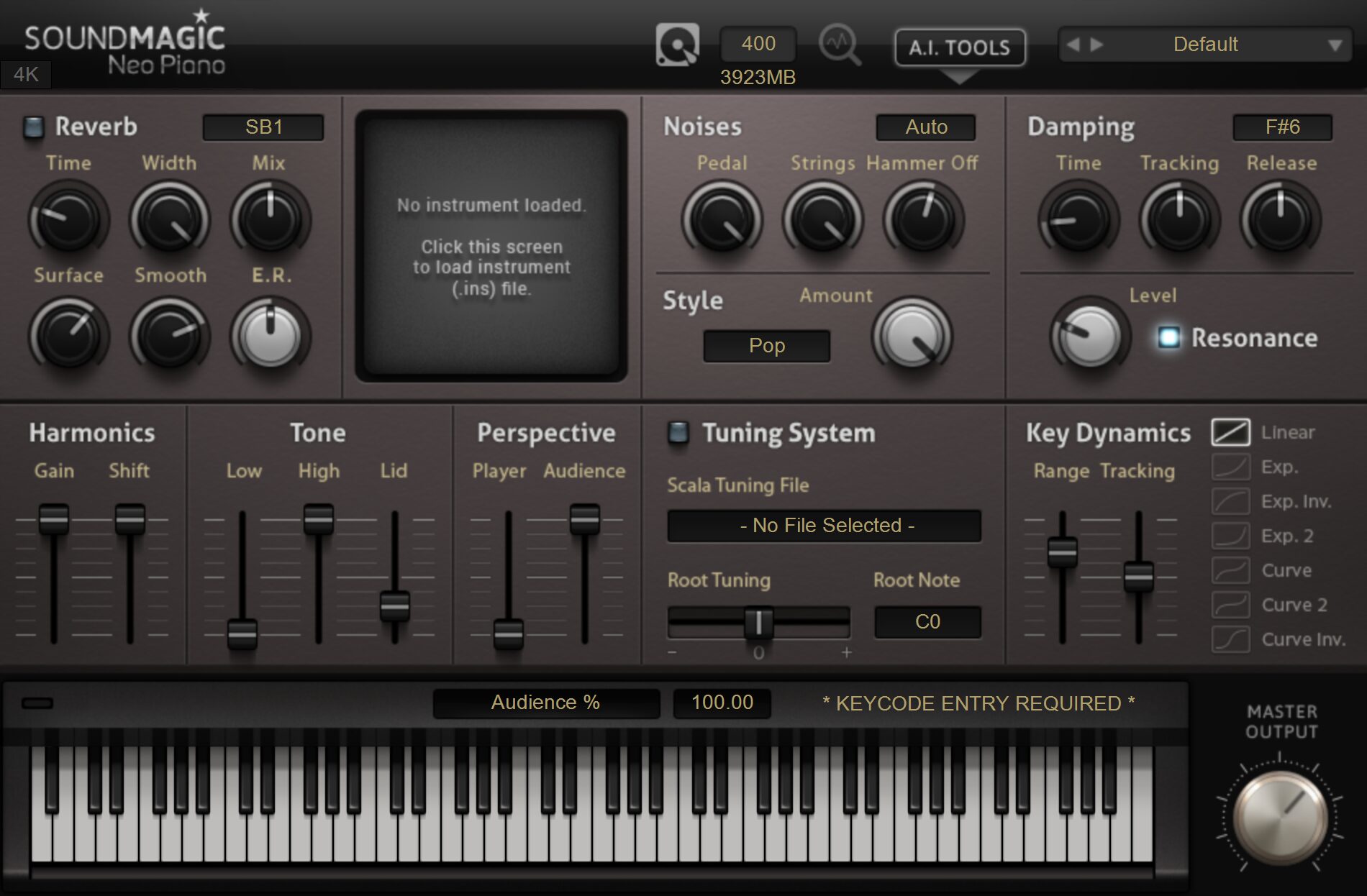Click the Damping Tracking knob
1367x896 pixels.
1179,219
